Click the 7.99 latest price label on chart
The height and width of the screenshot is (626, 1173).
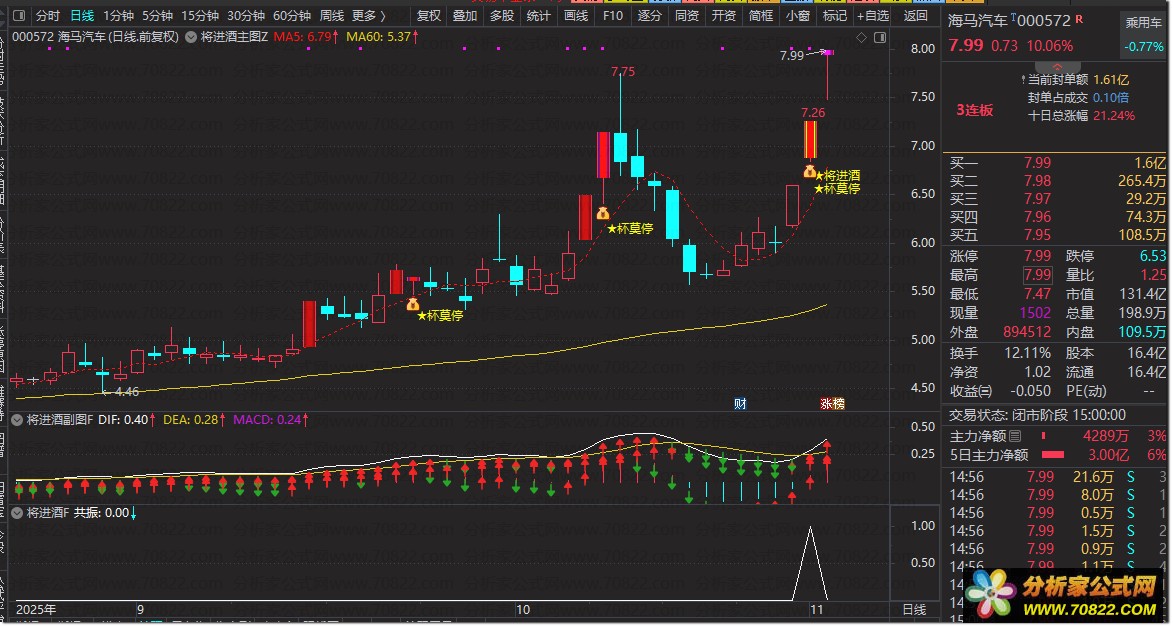791,55
